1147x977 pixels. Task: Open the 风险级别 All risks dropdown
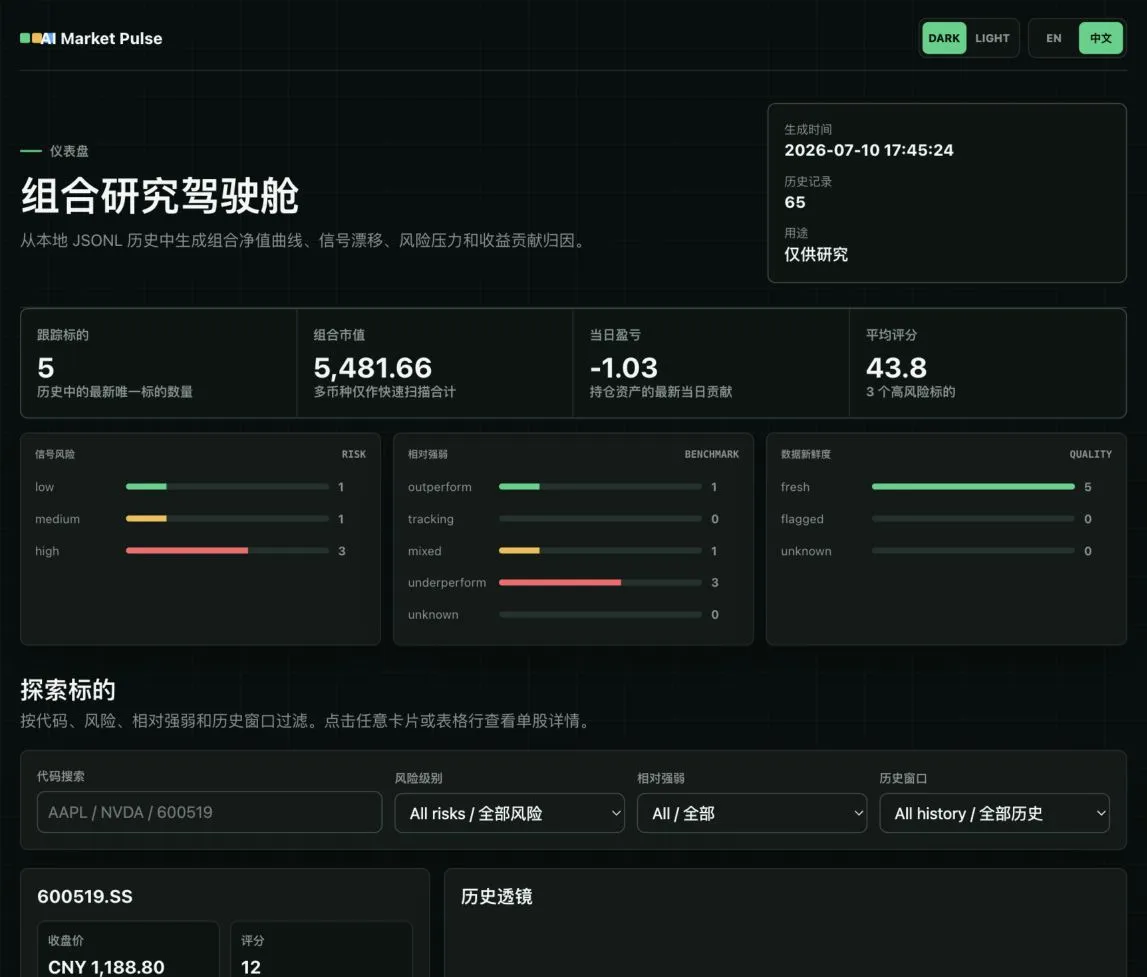coord(509,813)
